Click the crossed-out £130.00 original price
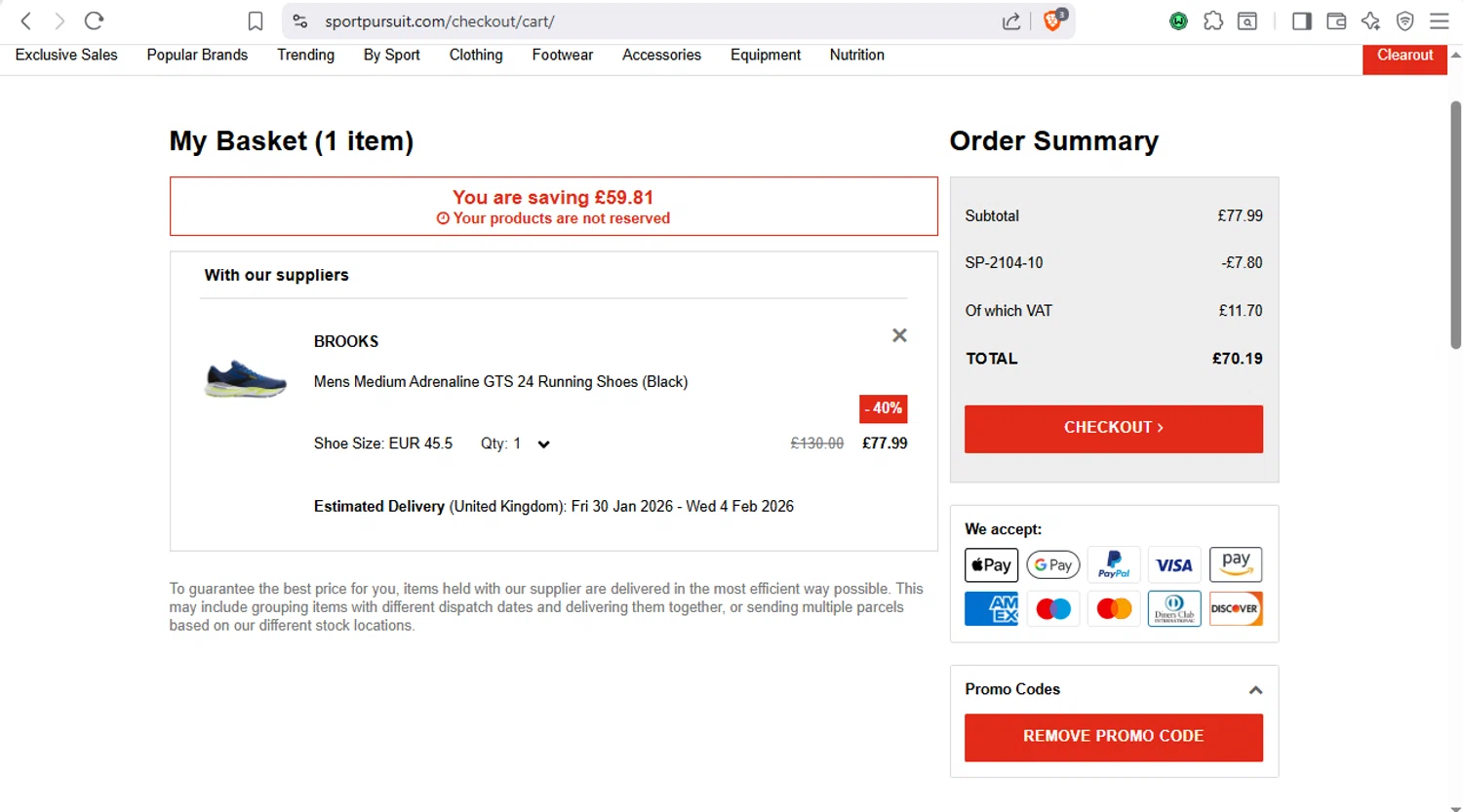This screenshot has height=812, width=1463. 817,444
